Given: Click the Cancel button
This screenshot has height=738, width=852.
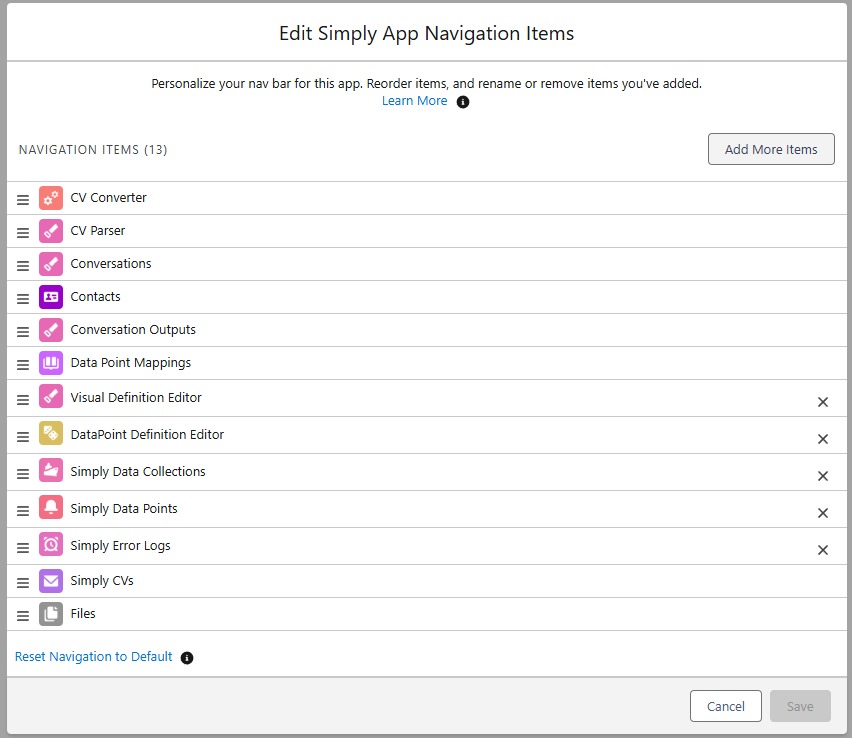Looking at the screenshot, I should tap(726, 706).
